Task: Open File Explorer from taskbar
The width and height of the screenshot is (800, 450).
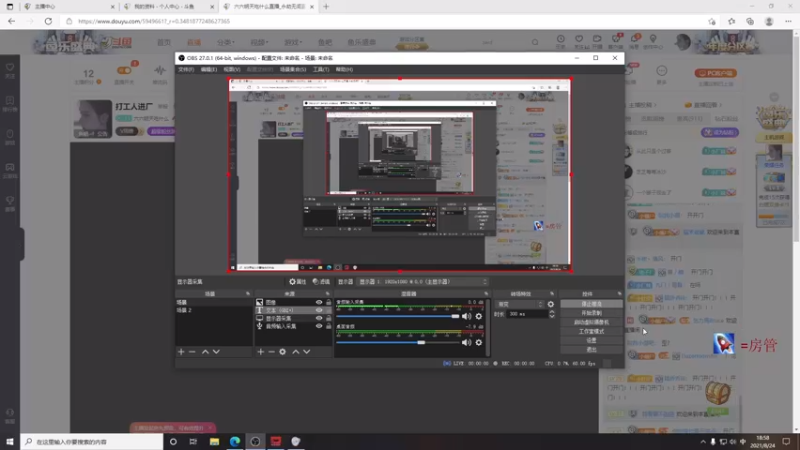Action: click(x=214, y=441)
